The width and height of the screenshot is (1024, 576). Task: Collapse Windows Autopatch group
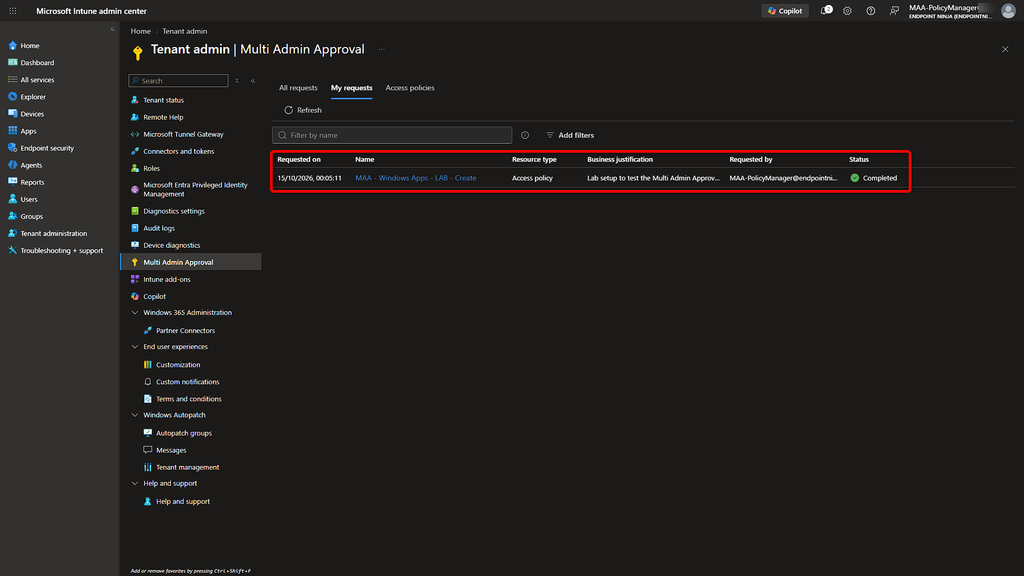[135, 415]
